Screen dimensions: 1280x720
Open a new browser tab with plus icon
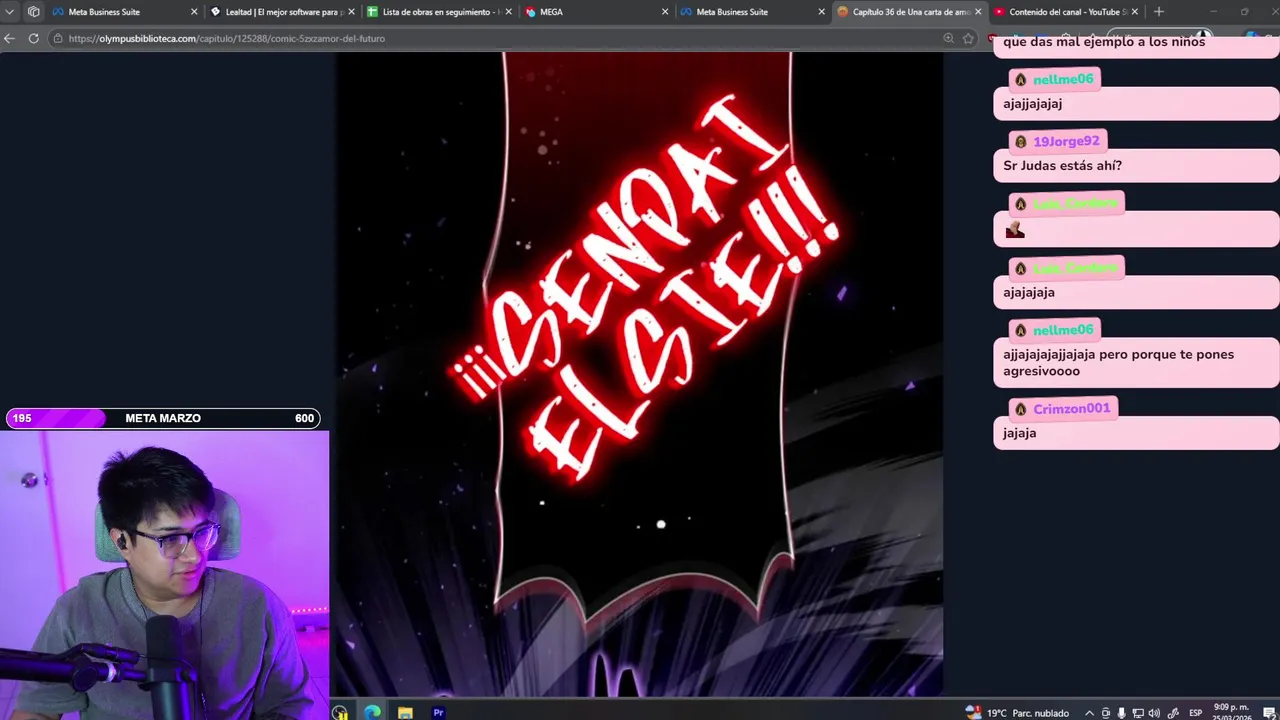(1158, 12)
